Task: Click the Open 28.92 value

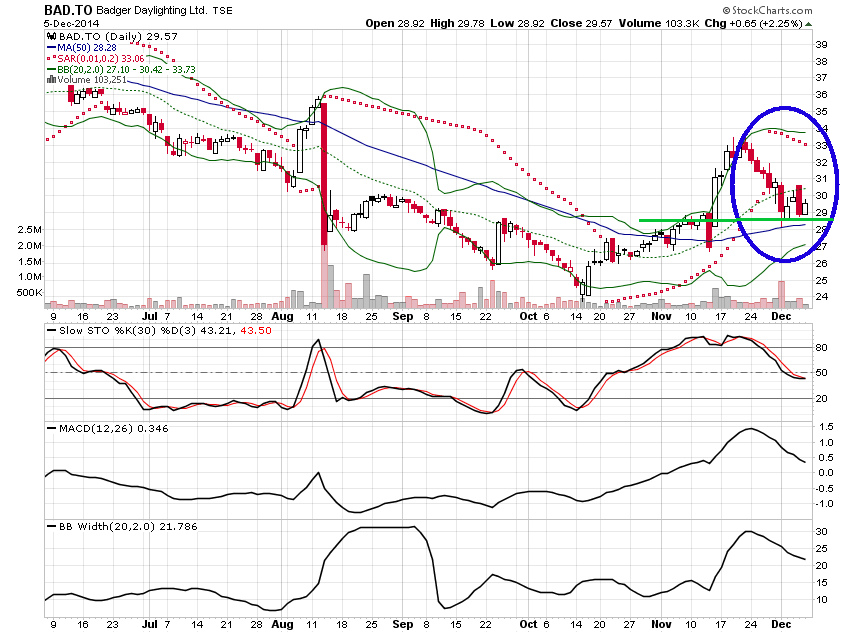Action: click(395, 23)
